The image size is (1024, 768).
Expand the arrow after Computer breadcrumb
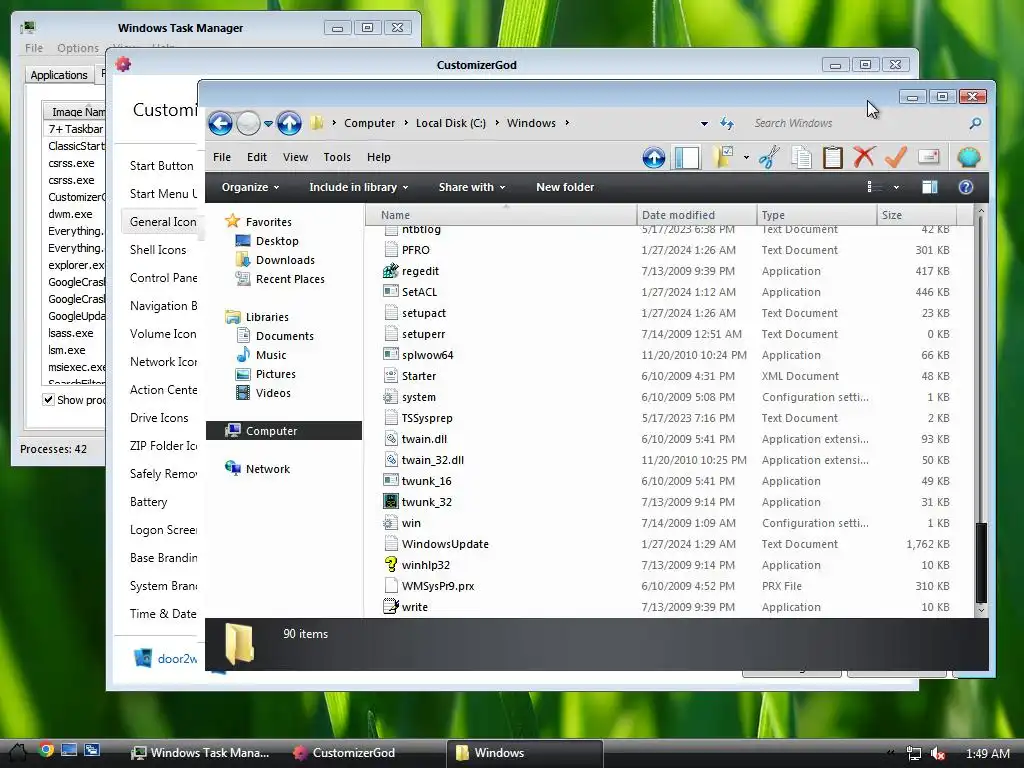[406, 123]
